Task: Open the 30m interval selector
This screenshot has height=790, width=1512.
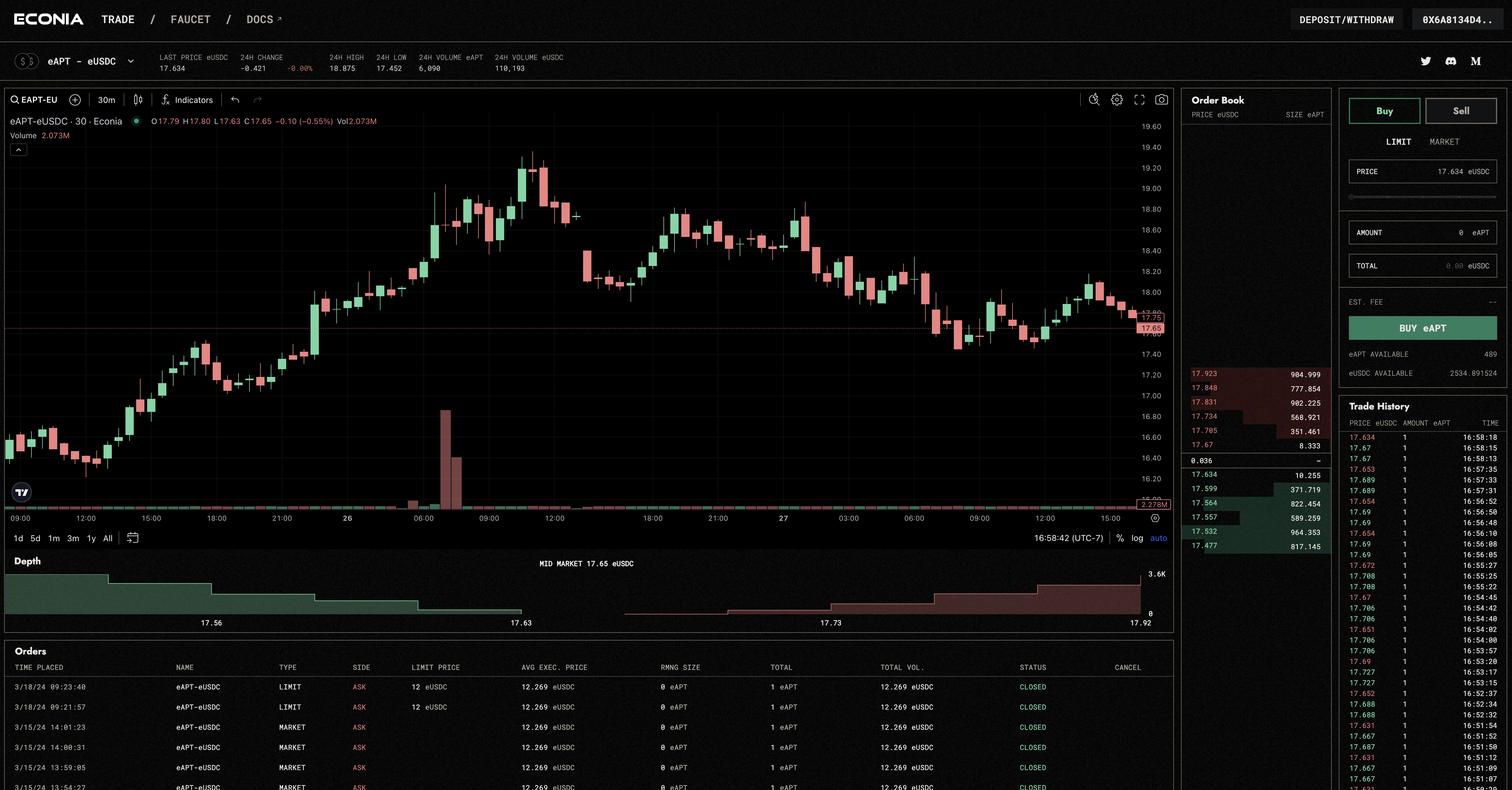Action: [x=106, y=100]
